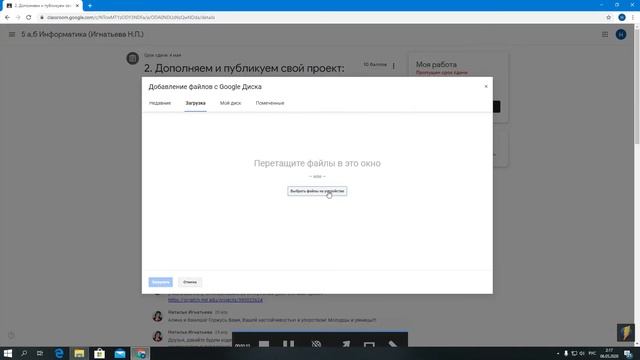The width and height of the screenshot is (640, 360).
Task: Close the Classroom browser tab
Action: tap(77, 6)
